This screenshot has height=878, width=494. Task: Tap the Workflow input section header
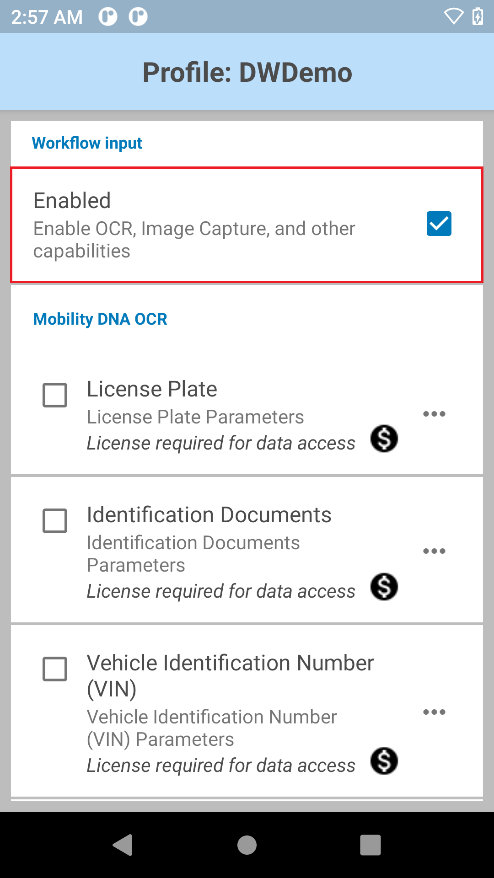point(87,143)
